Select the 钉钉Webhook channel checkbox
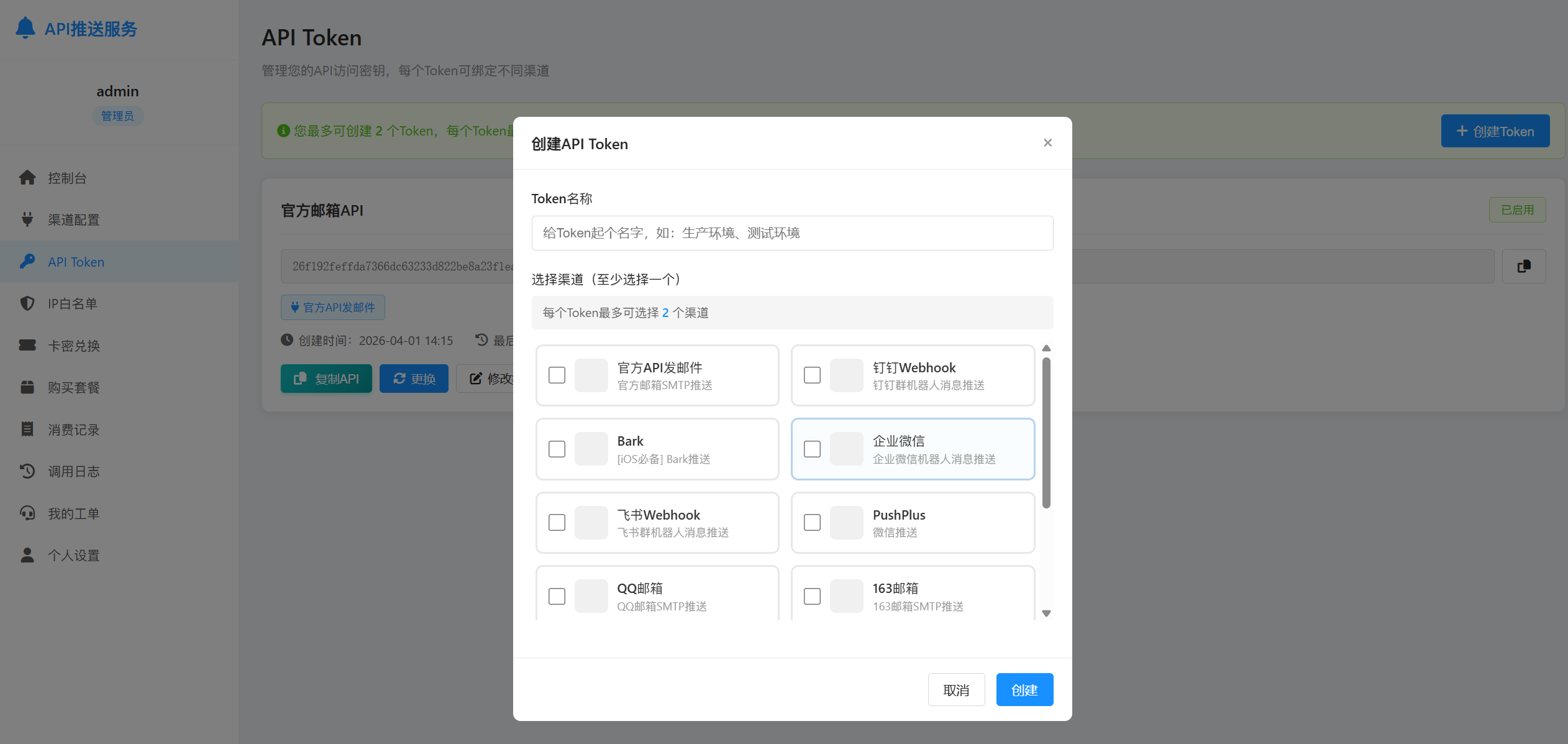This screenshot has width=1568, height=744. (812, 375)
